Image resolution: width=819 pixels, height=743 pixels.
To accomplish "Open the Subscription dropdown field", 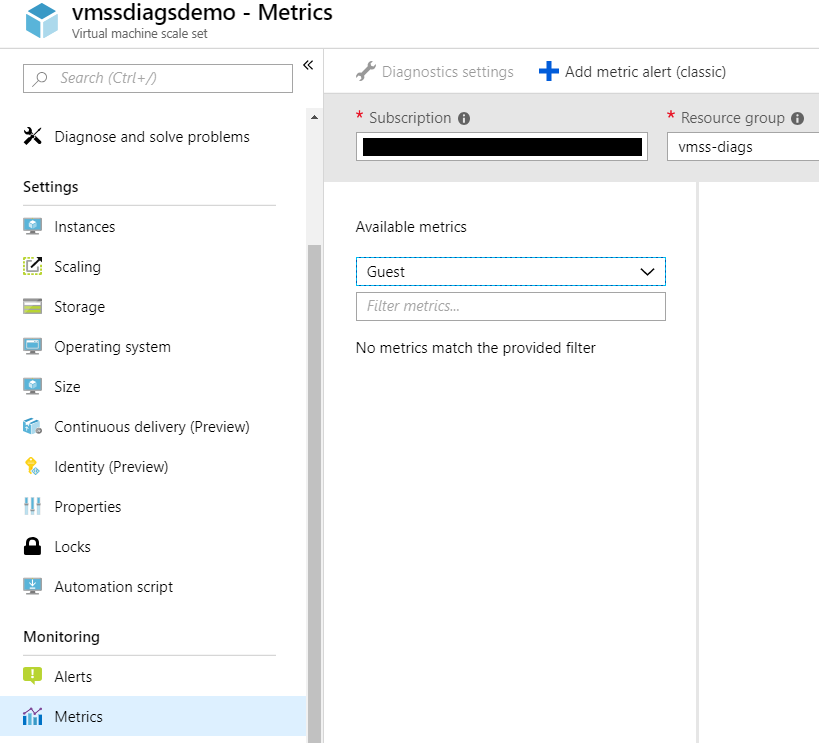I will click(x=502, y=147).
